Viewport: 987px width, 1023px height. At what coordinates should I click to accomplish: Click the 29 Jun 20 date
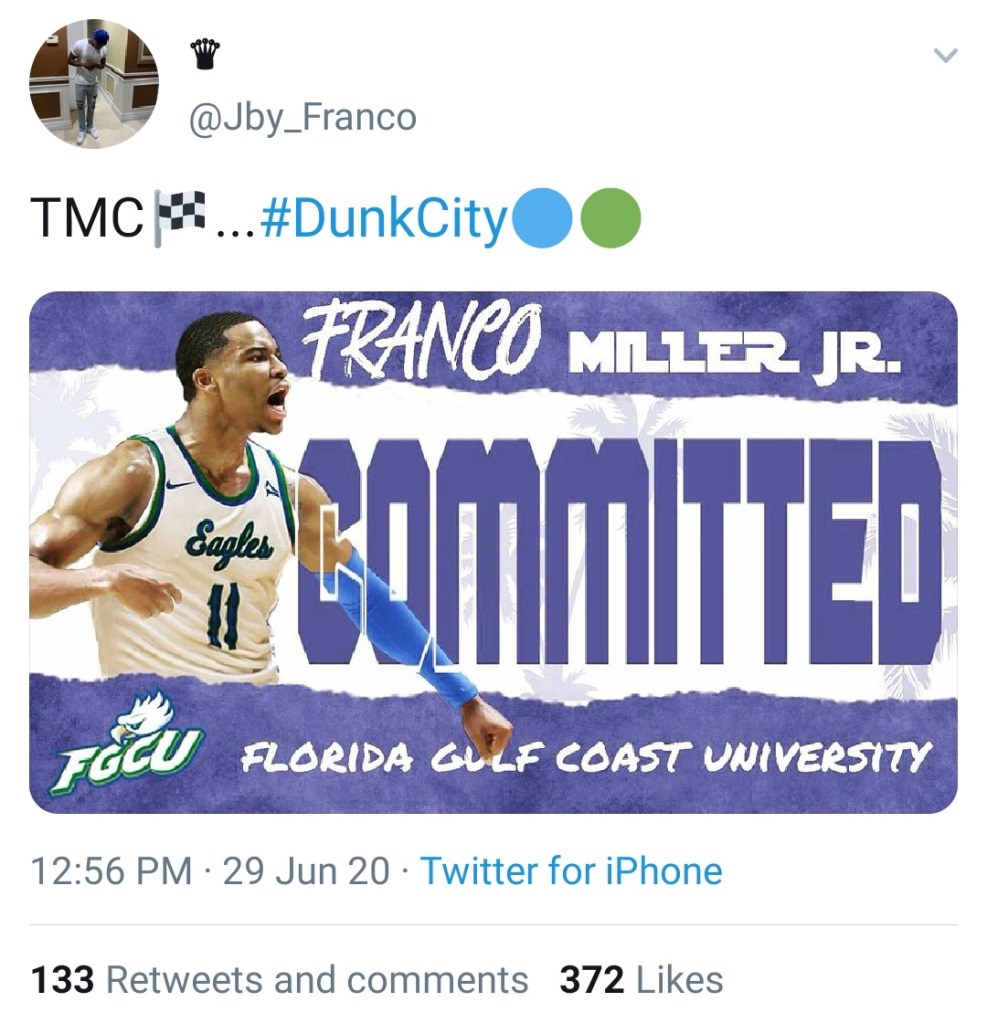click(306, 870)
